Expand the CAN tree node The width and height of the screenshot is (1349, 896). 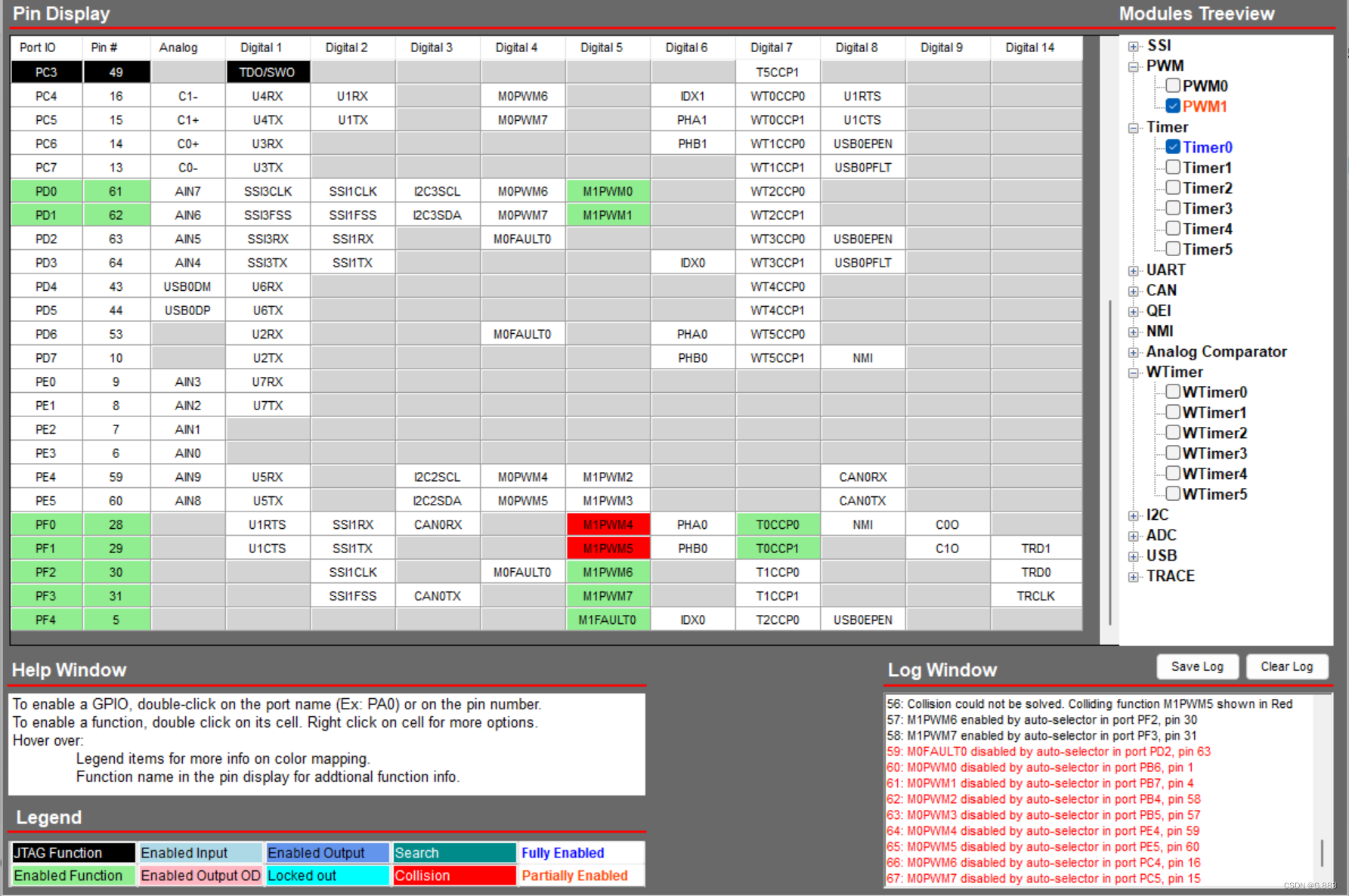pos(1133,291)
